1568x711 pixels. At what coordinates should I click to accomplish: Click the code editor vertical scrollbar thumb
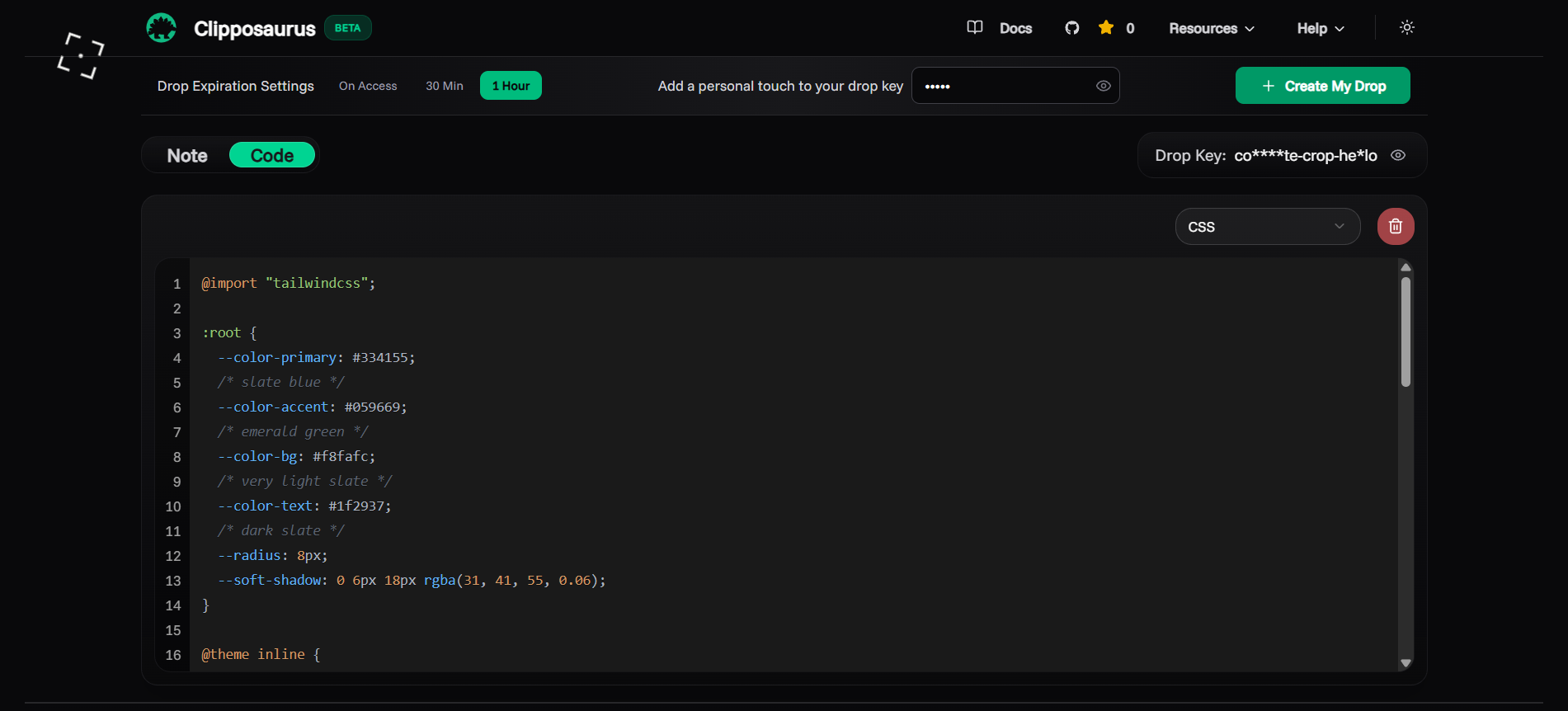1406,332
